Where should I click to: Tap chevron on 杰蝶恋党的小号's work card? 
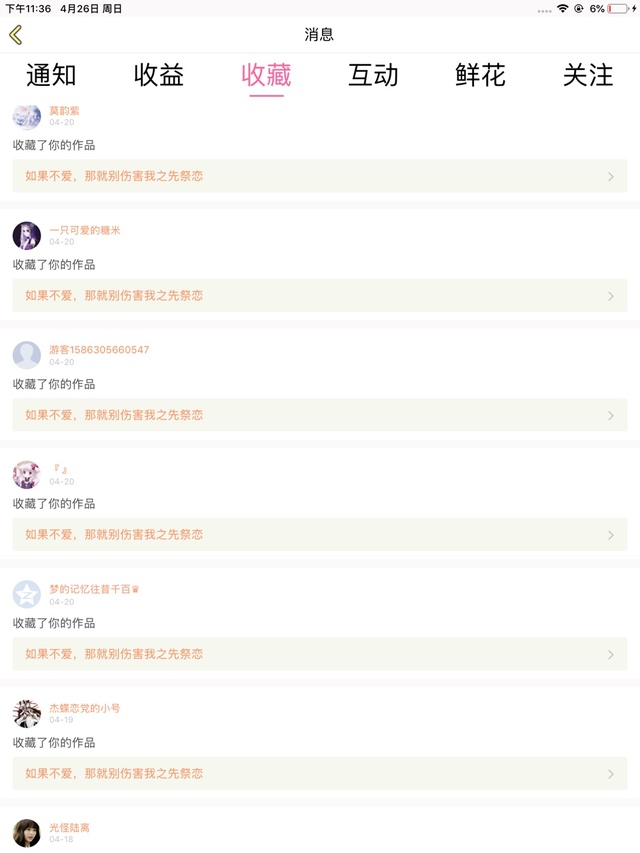pyautogui.click(x=611, y=774)
